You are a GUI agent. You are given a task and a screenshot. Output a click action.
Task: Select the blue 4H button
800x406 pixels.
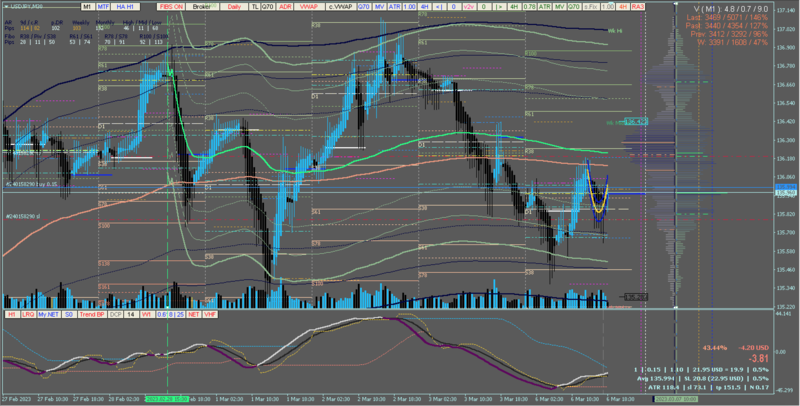point(424,7)
